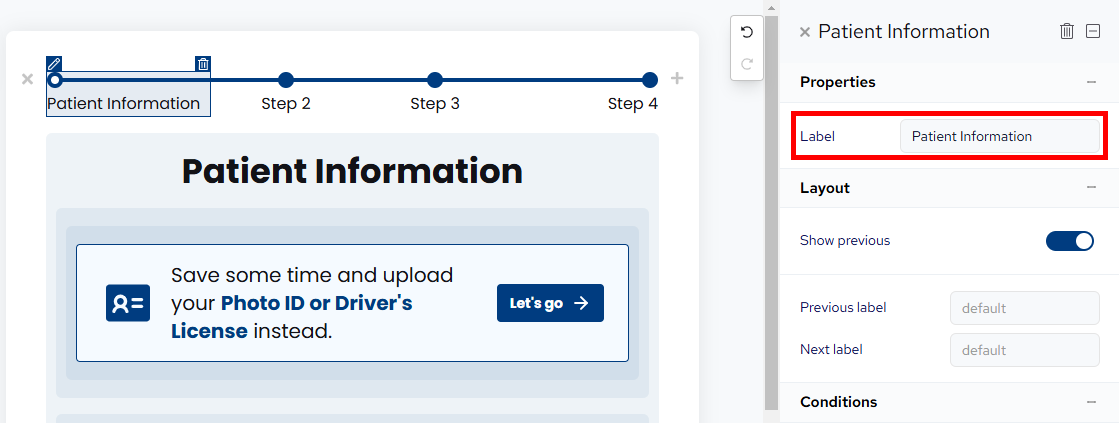Screen dimensions: 1119x423
Task: Click the Photo ID or Driver's License text
Action: [292, 317]
